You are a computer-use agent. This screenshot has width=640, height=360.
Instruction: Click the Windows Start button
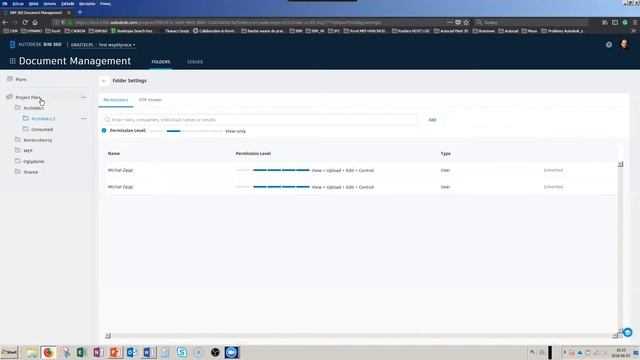9,352
